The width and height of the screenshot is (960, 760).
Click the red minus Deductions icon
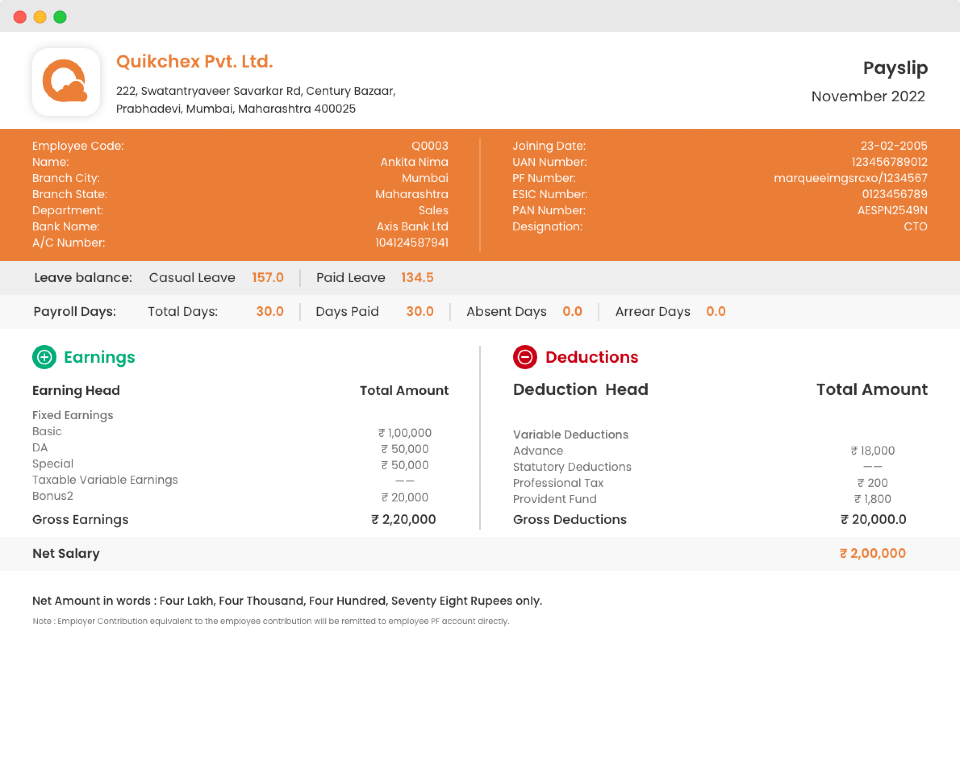pos(525,357)
